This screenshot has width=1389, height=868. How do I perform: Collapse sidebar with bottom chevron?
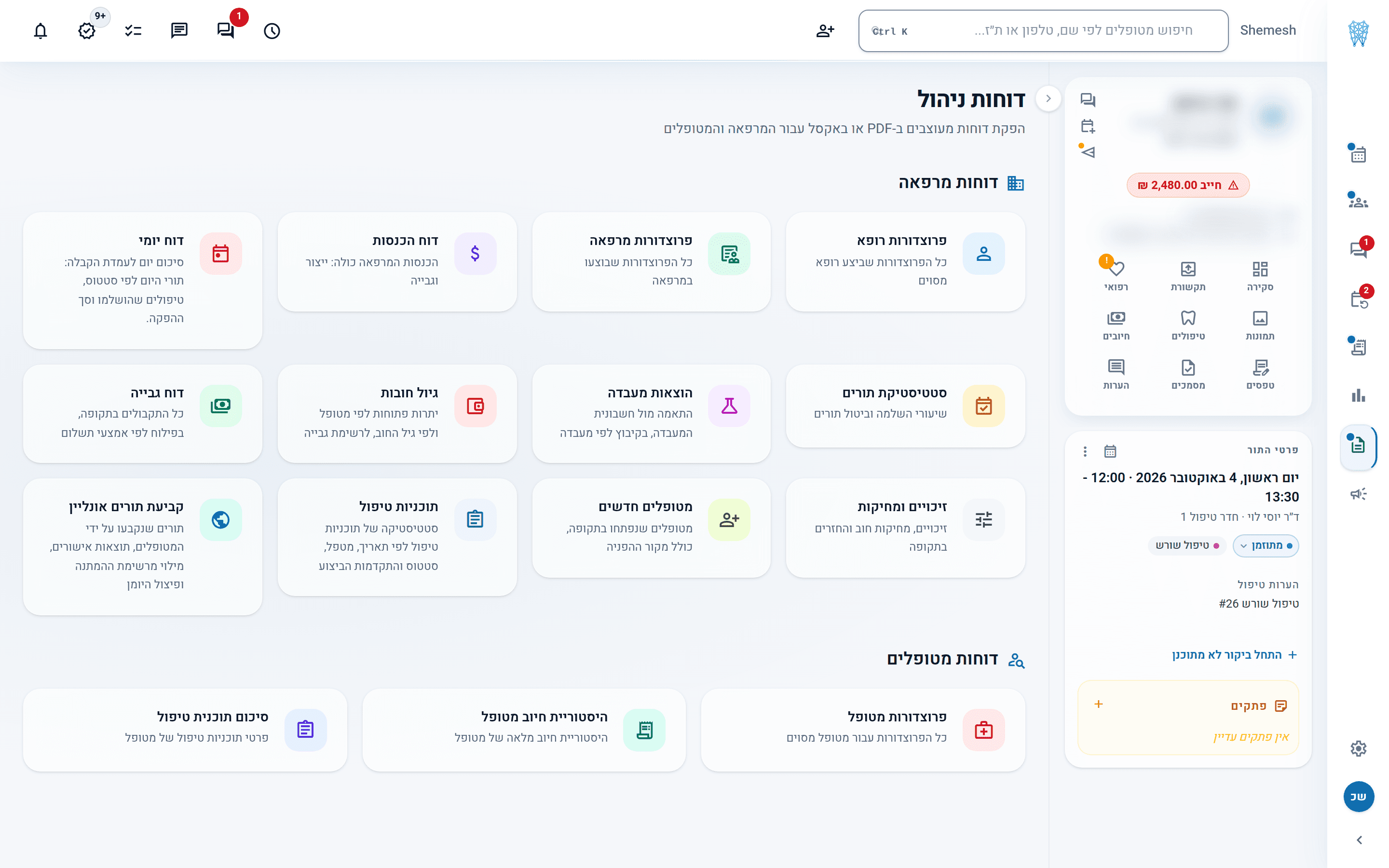[1358, 840]
